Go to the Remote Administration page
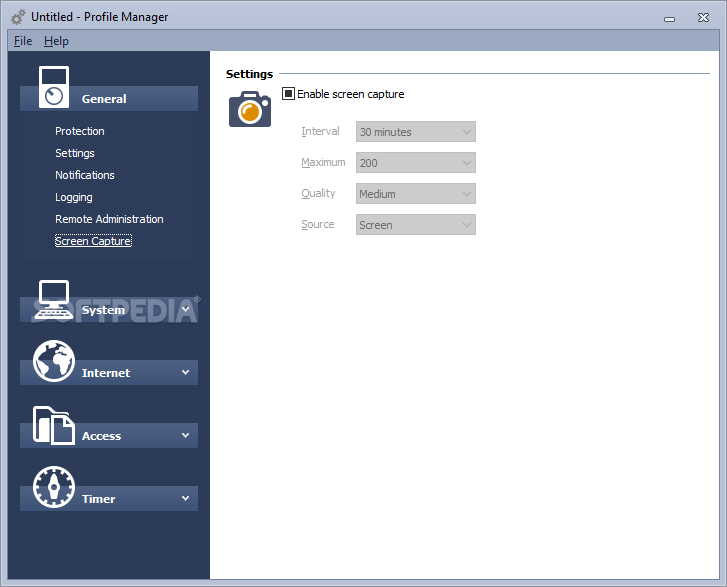 pyautogui.click(x=109, y=219)
